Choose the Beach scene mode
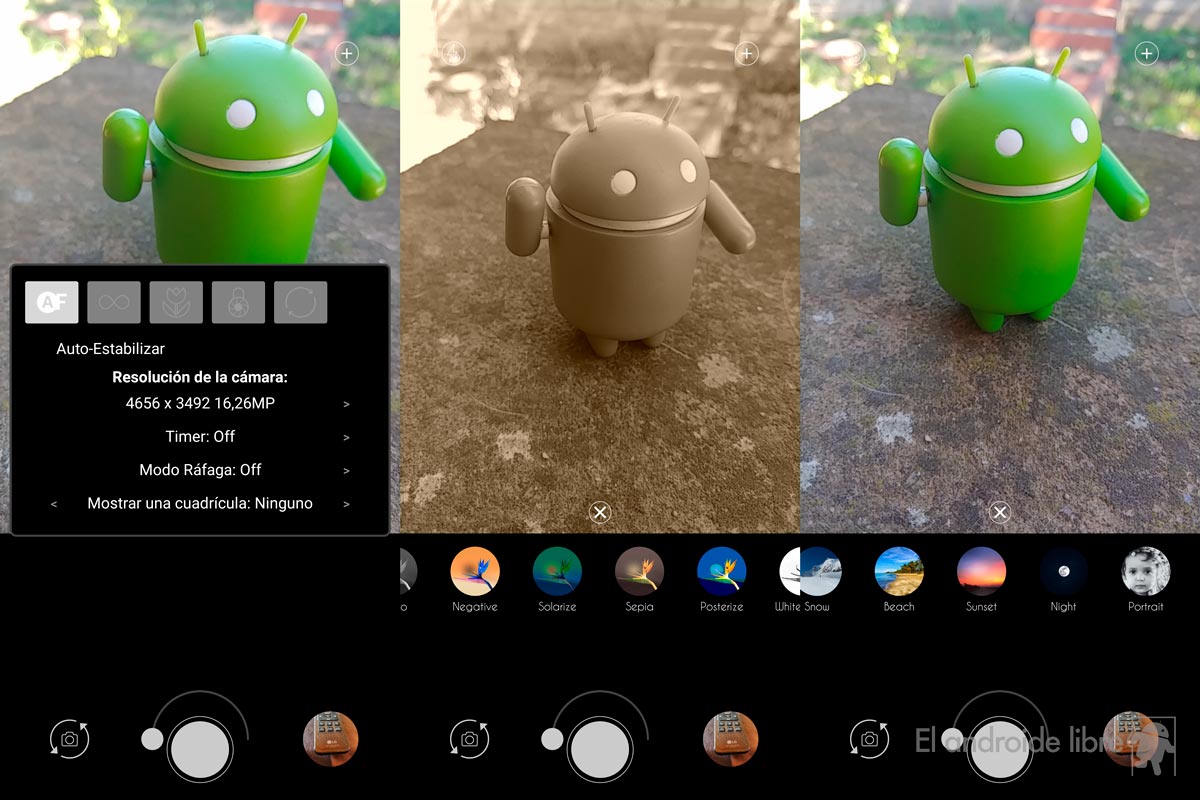The height and width of the screenshot is (800, 1200). click(x=898, y=572)
